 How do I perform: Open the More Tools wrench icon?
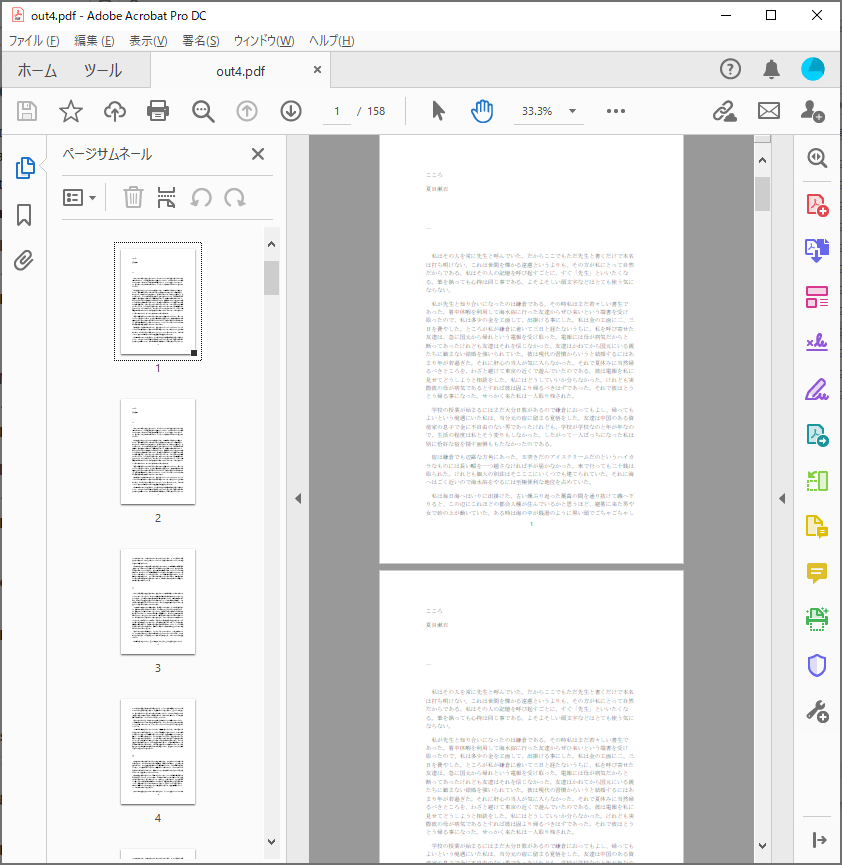(x=817, y=712)
